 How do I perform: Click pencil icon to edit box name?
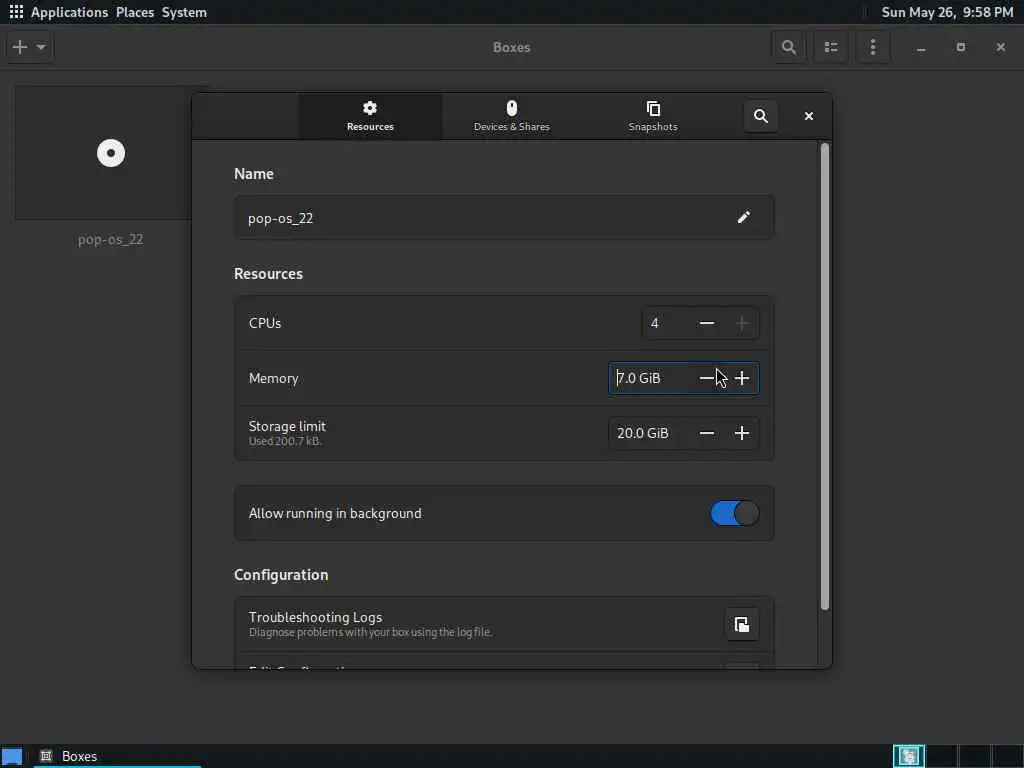point(744,217)
